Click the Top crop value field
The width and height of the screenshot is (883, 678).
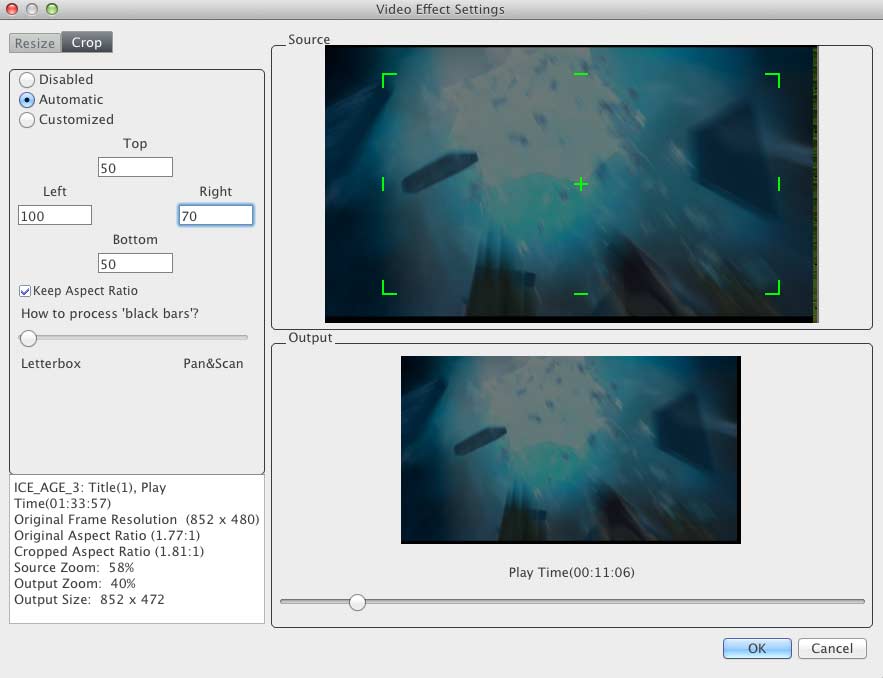(135, 167)
